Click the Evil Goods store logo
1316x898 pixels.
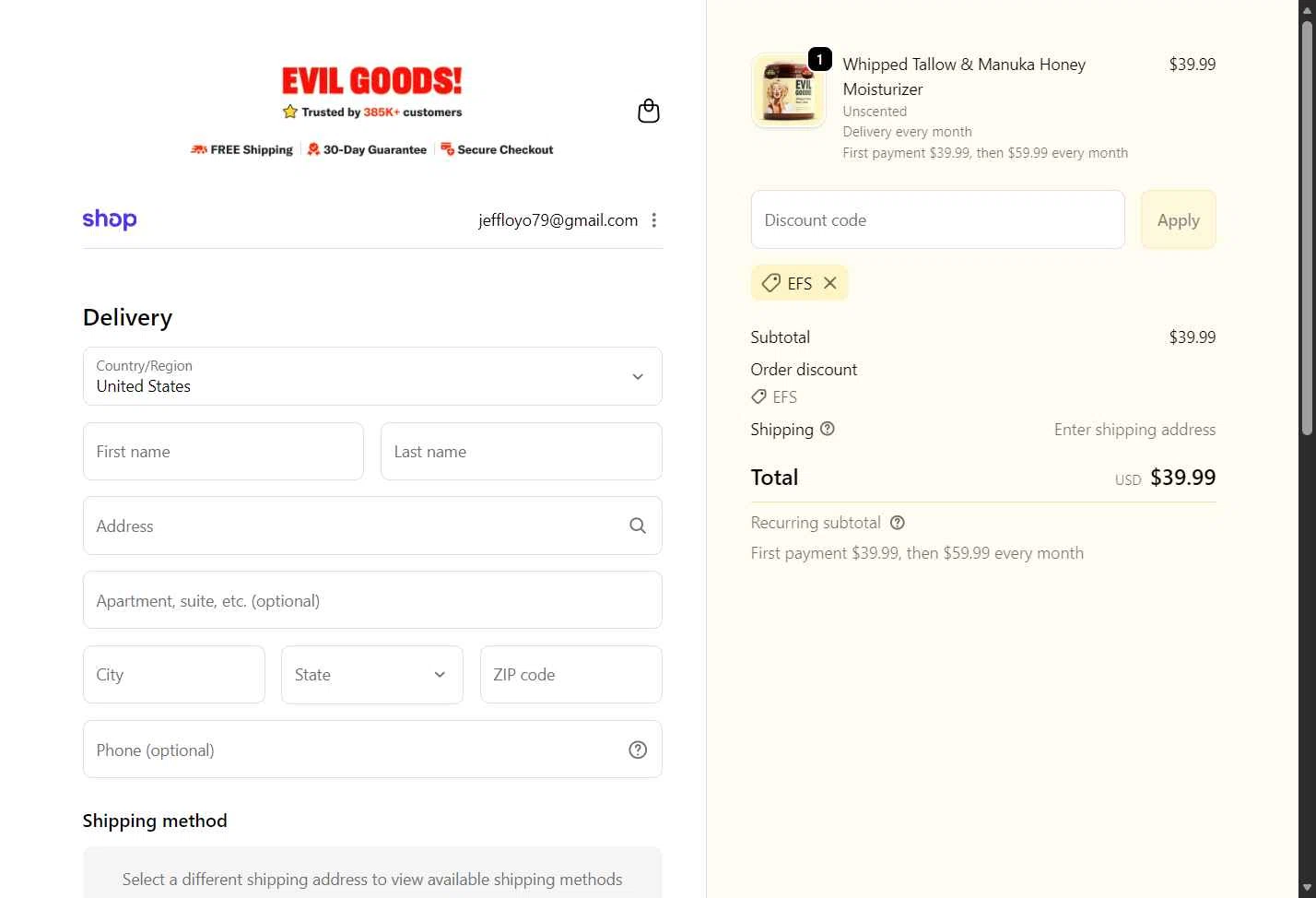point(372,81)
